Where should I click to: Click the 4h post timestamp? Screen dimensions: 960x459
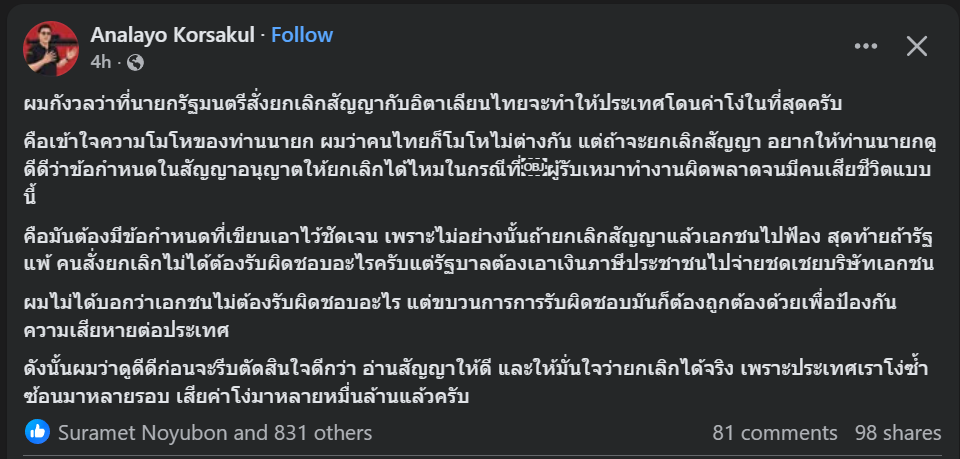tap(100, 62)
